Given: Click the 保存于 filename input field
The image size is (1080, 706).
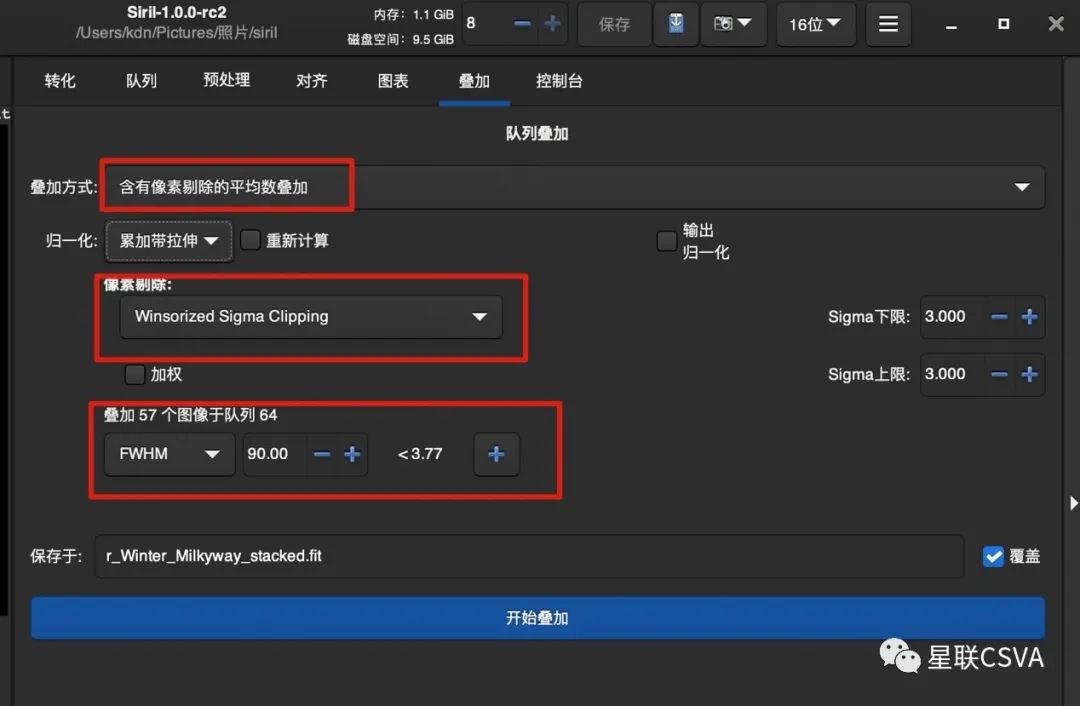Looking at the screenshot, I should pyautogui.click(x=530, y=556).
